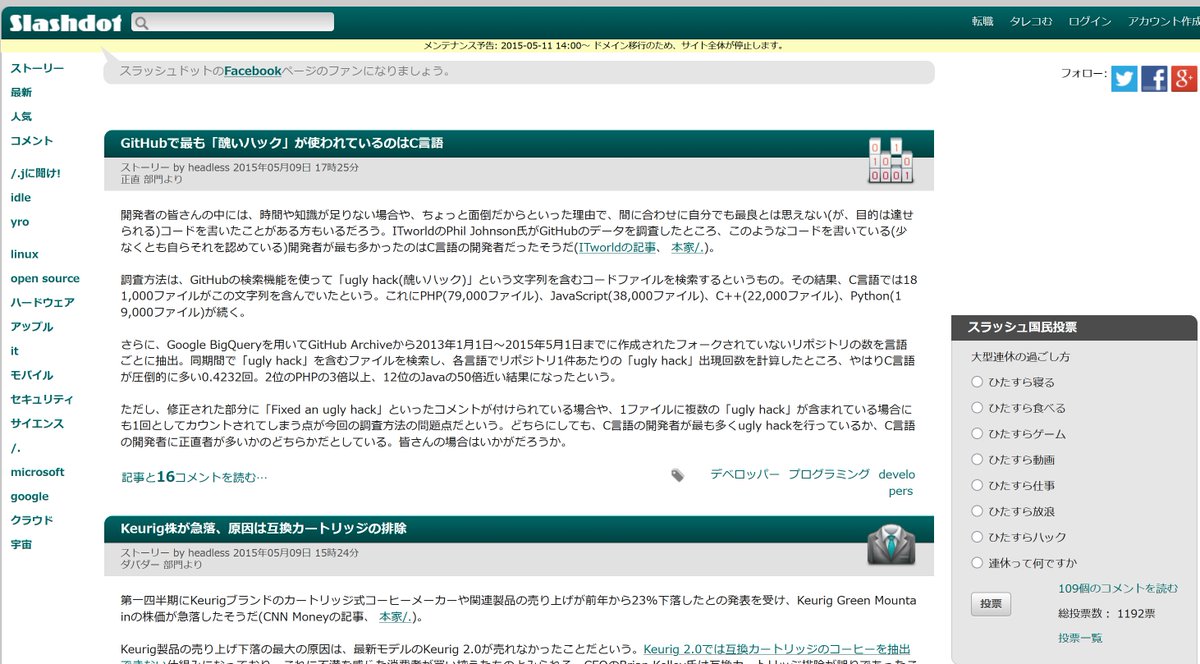Image resolution: width=1200 pixels, height=664 pixels.
Task: Click the デベロッパー tag
Action: (x=745, y=474)
